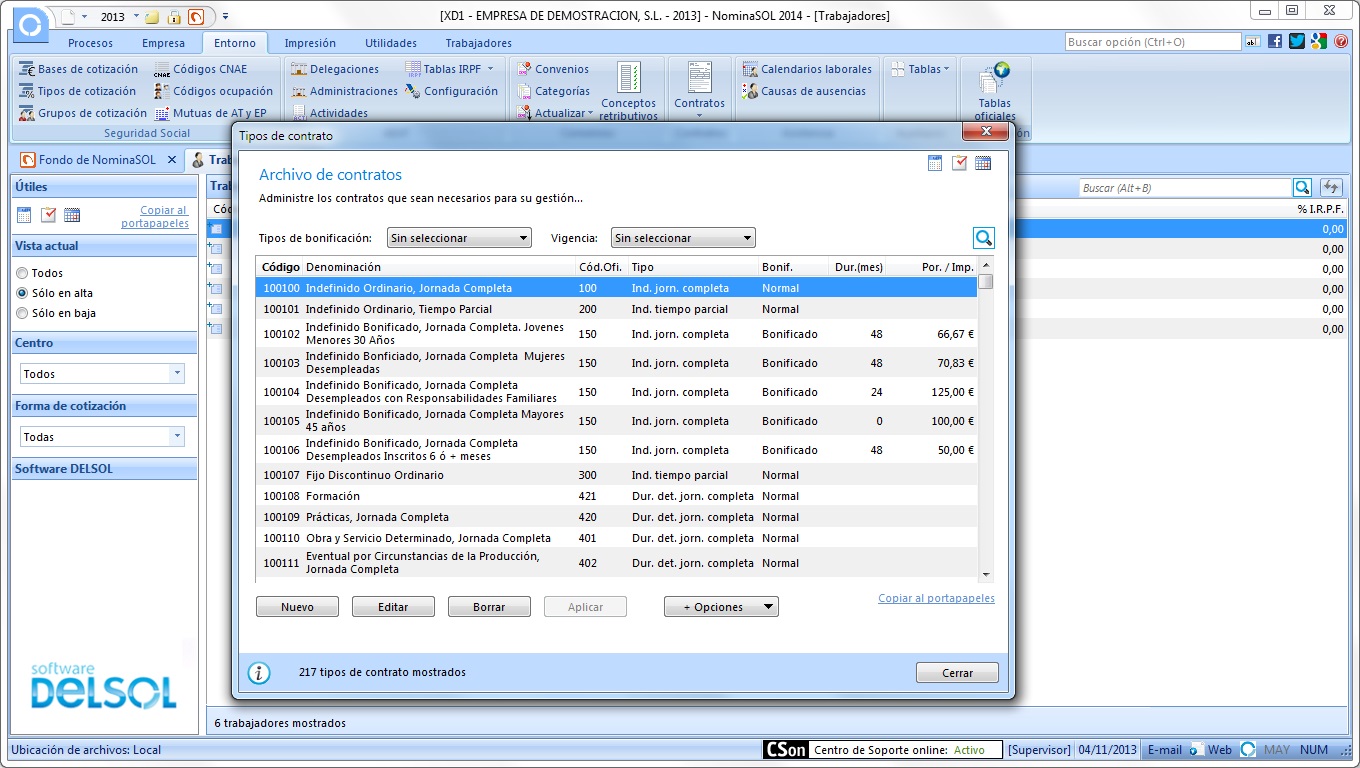The width and height of the screenshot is (1360, 768).
Task: Open Códigos ocupación in the ribbon
Action: [213, 91]
